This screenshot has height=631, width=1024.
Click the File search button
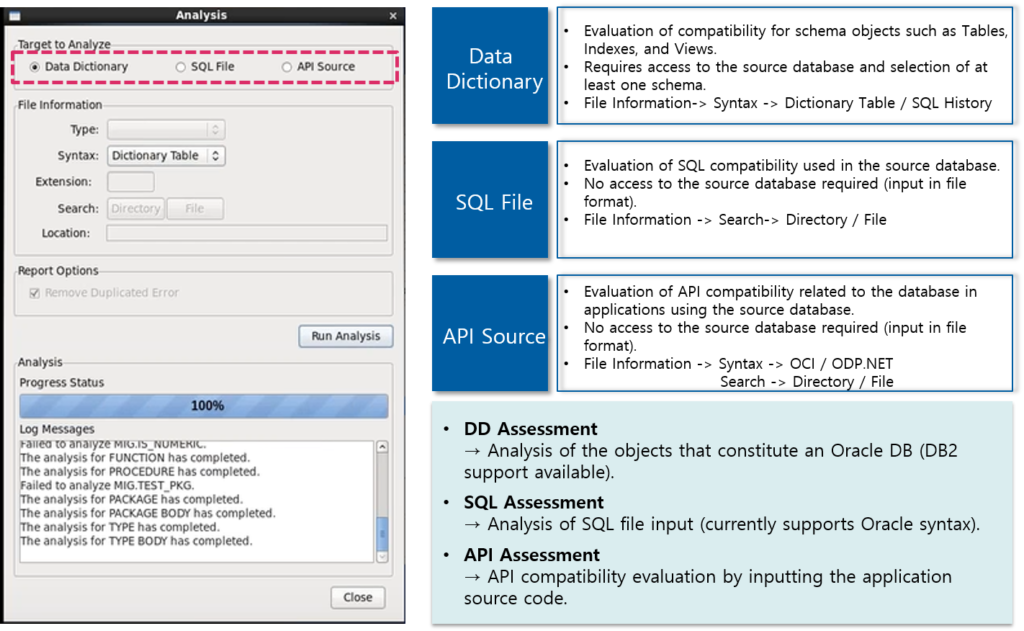click(x=195, y=208)
